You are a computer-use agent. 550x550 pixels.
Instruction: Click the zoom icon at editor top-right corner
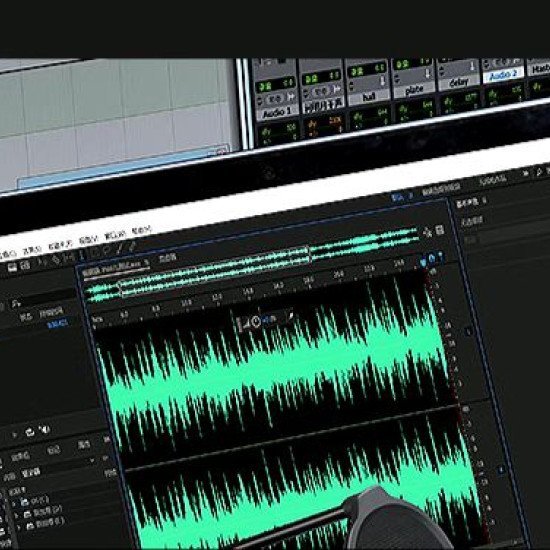pos(428,232)
